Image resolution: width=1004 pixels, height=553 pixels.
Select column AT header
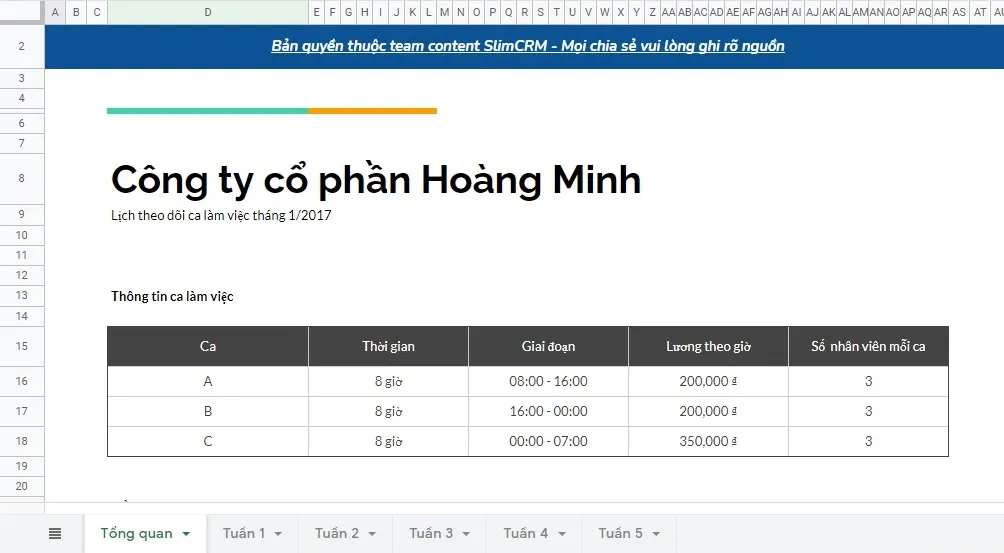980,12
